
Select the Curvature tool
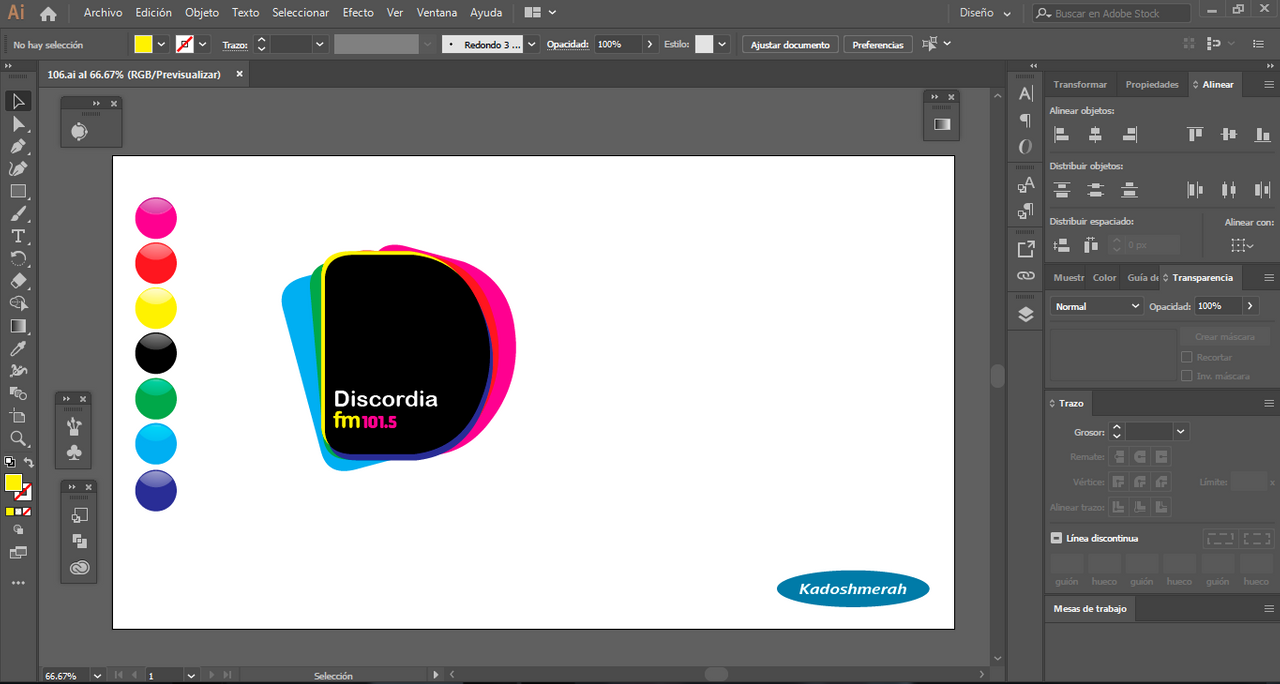coord(18,169)
